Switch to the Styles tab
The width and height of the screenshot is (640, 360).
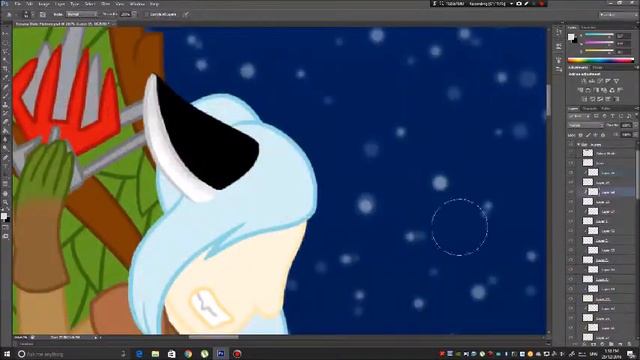coord(598,68)
